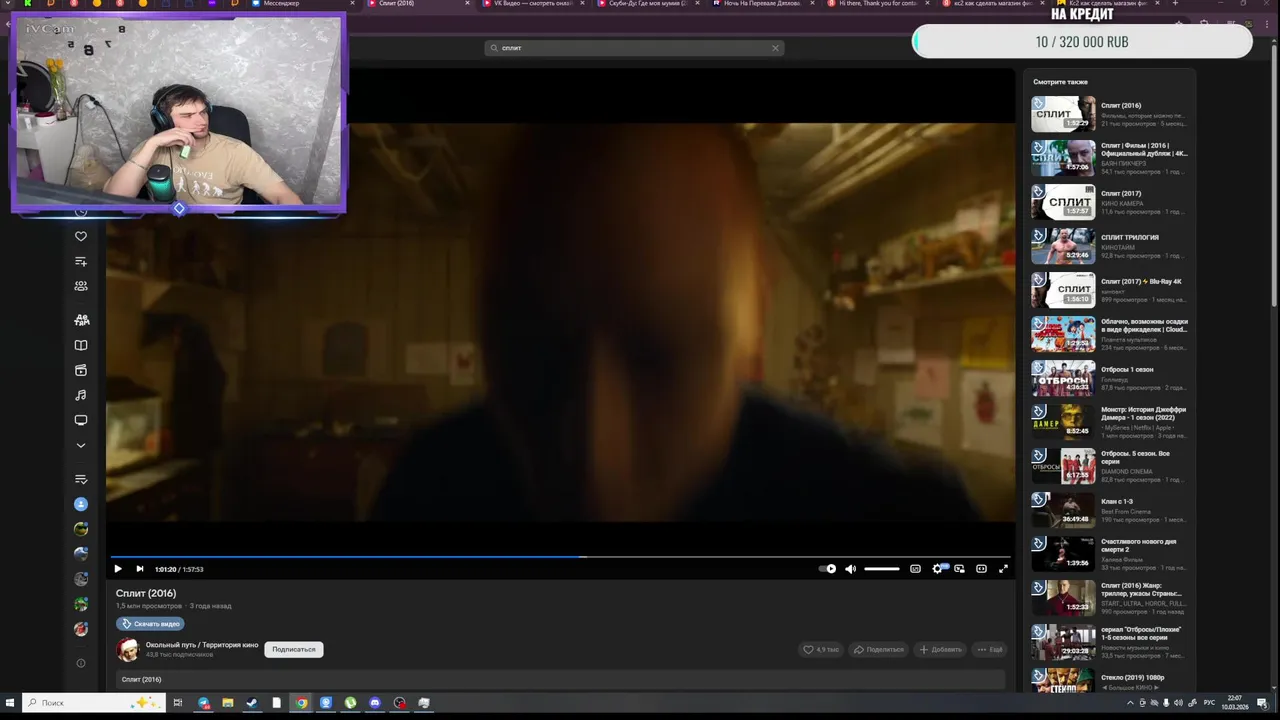Switch to wide theater mode
The height and width of the screenshot is (720, 1280).
[981, 569]
